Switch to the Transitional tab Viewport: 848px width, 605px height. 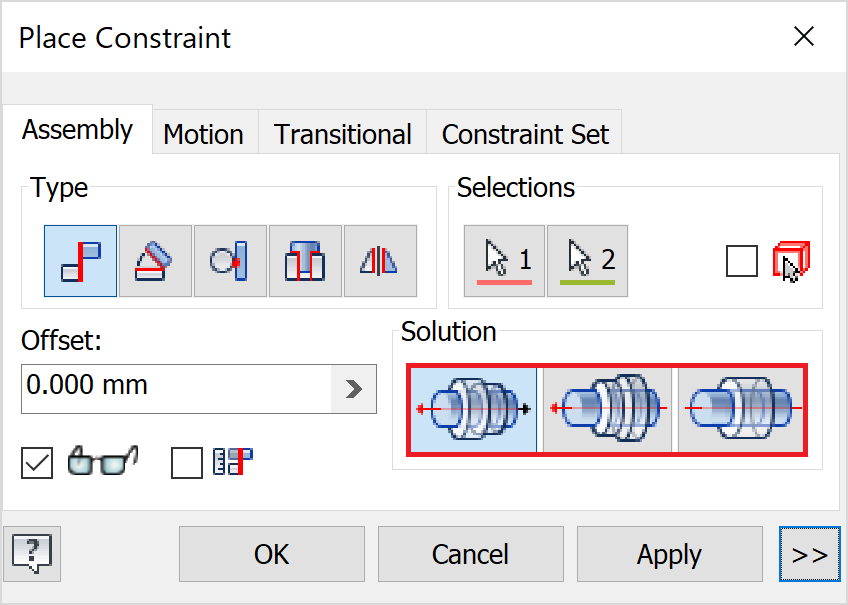pyautogui.click(x=343, y=134)
